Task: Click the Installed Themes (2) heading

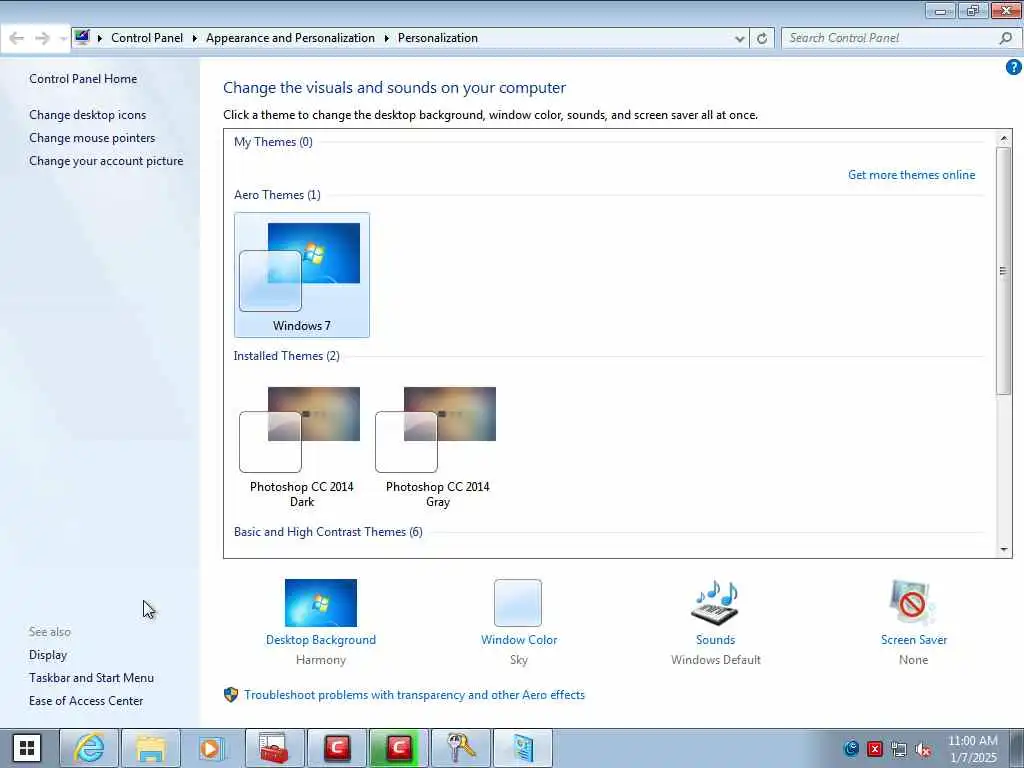Action: click(287, 356)
